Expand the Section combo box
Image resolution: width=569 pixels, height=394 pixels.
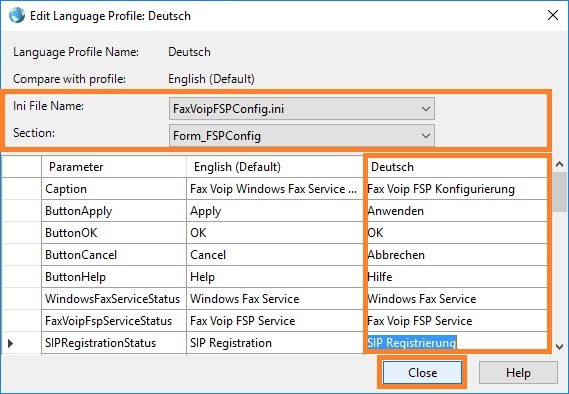click(302, 136)
